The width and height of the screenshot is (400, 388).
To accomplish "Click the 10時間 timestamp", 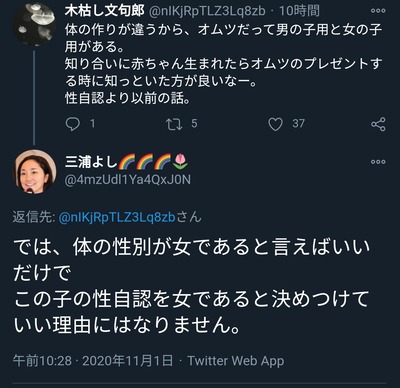I will pyautogui.click(x=299, y=11).
